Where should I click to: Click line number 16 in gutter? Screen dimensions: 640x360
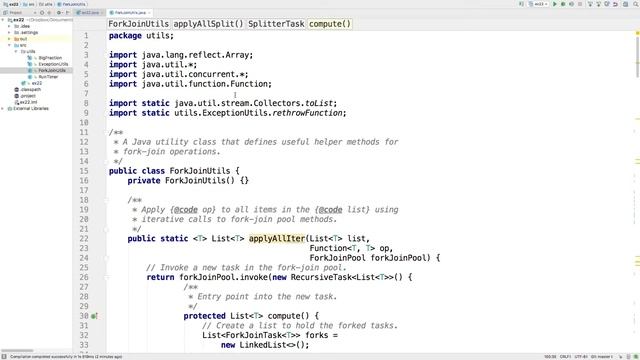tap(84, 180)
